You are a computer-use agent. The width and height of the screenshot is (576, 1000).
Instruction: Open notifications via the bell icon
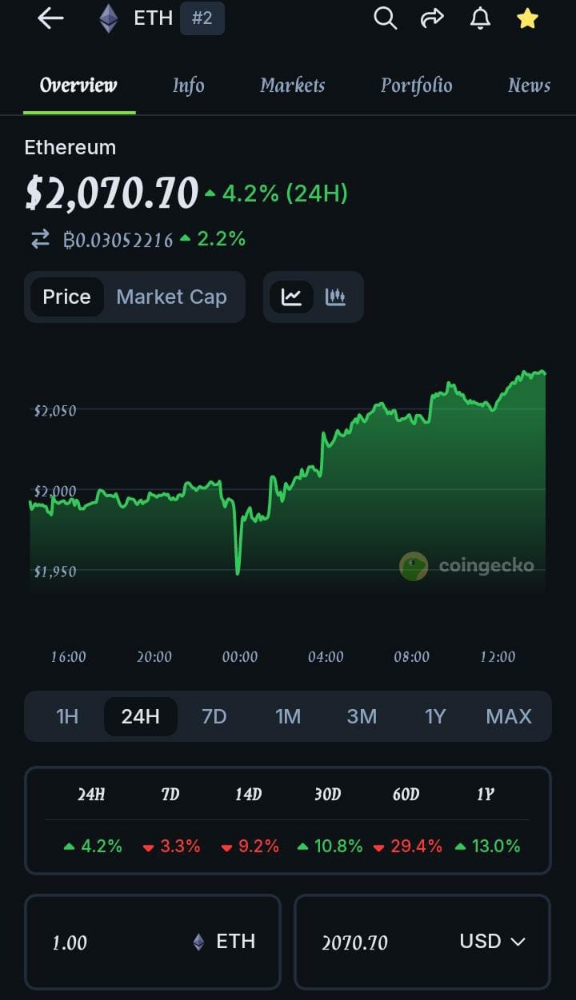480,18
